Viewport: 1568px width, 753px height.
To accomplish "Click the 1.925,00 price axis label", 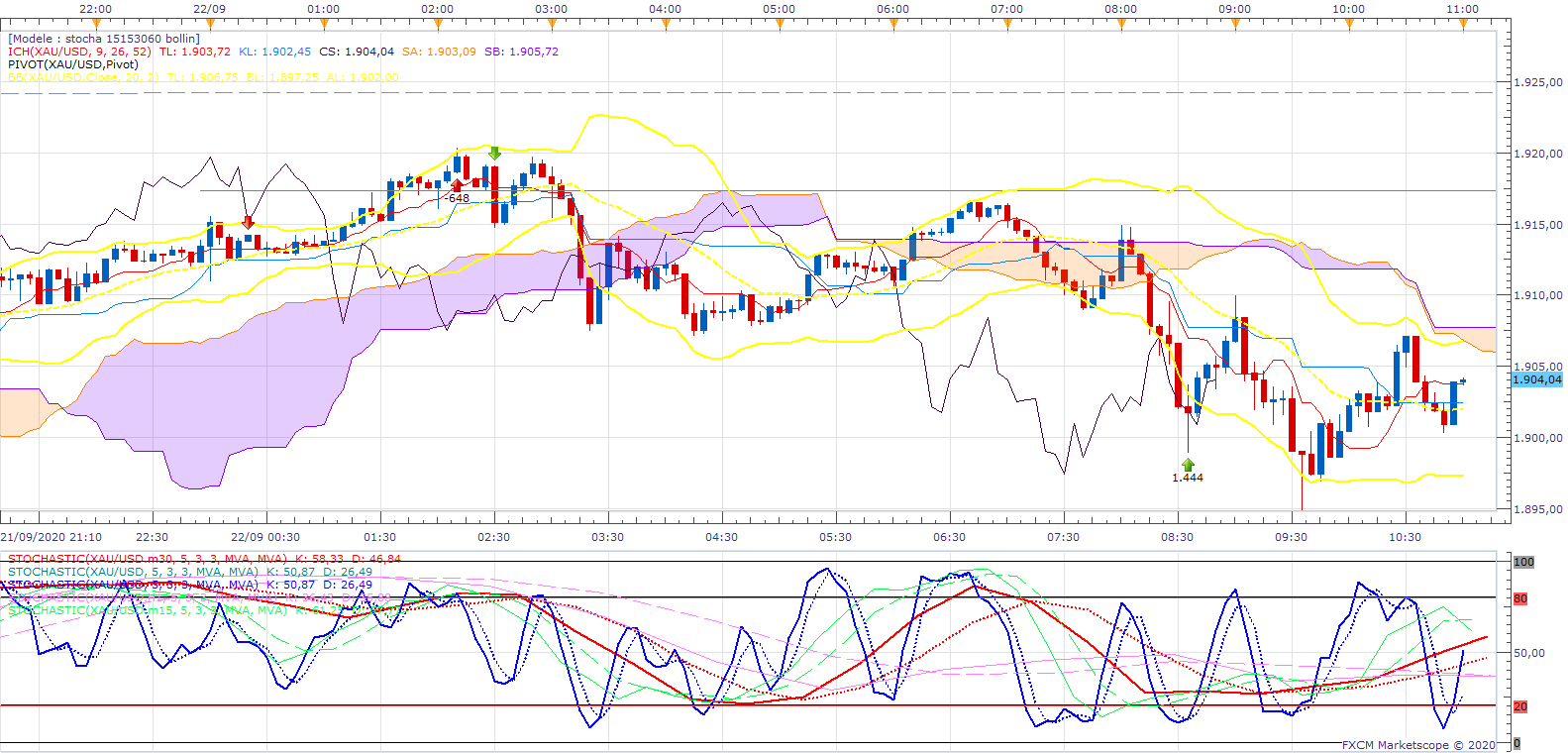I will (x=1538, y=83).
